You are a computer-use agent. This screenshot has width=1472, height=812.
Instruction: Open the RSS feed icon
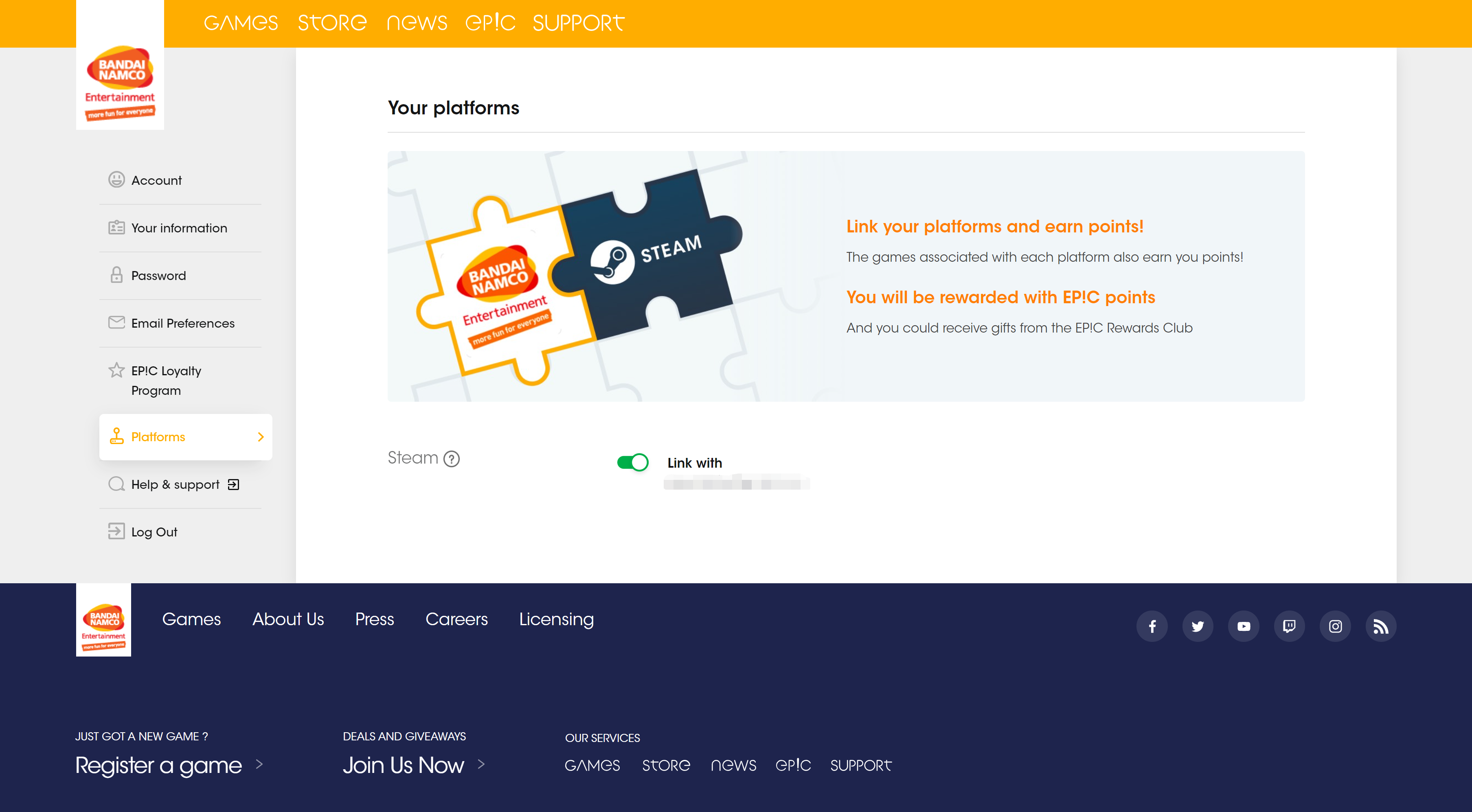[x=1380, y=626]
